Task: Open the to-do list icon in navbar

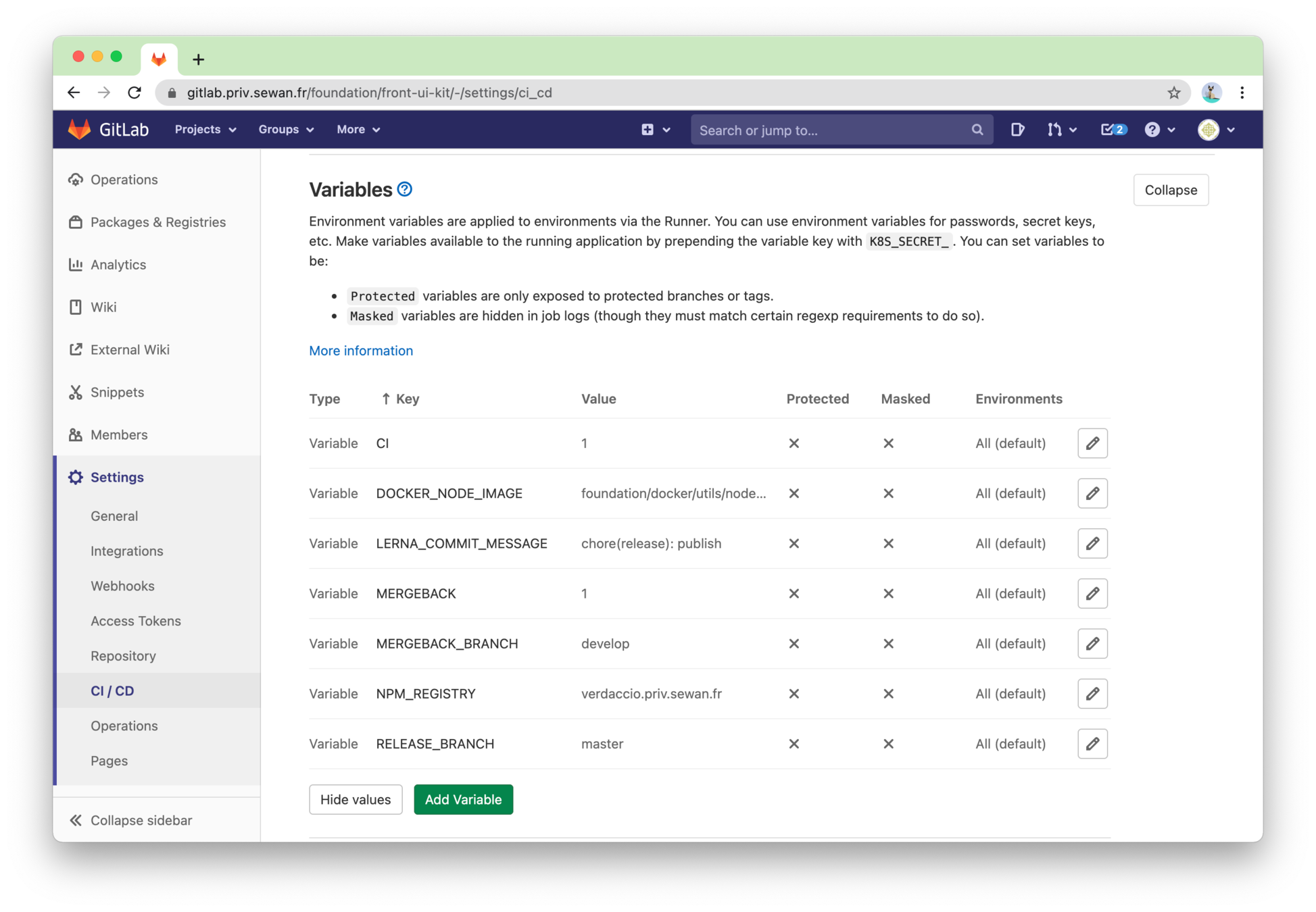Action: [1113, 130]
